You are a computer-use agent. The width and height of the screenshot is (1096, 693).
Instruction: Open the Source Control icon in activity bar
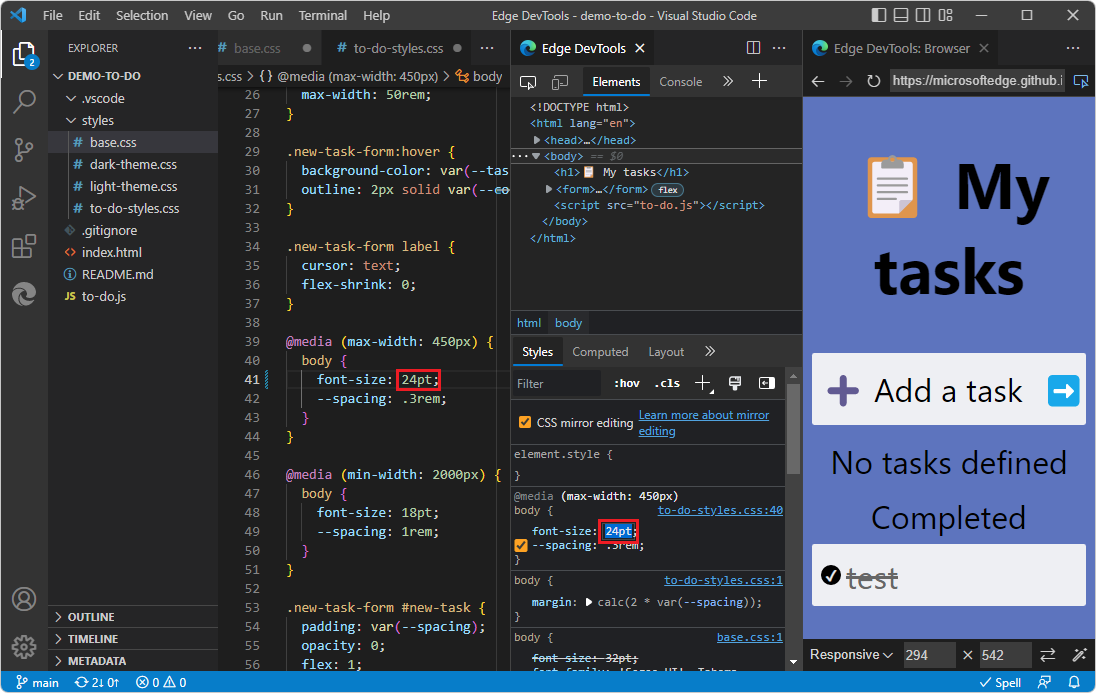tap(24, 149)
